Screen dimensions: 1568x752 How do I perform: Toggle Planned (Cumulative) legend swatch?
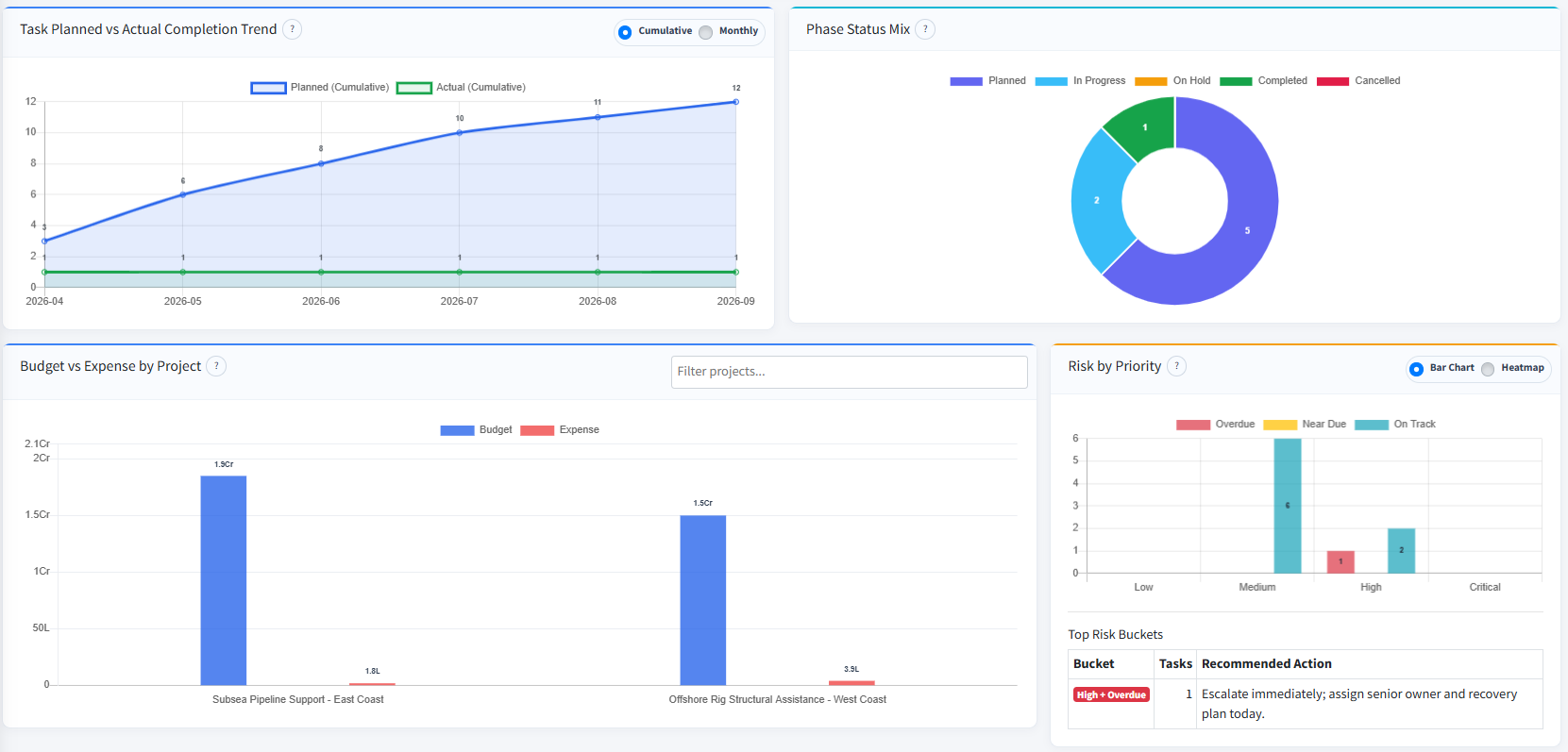pyautogui.click(x=268, y=88)
